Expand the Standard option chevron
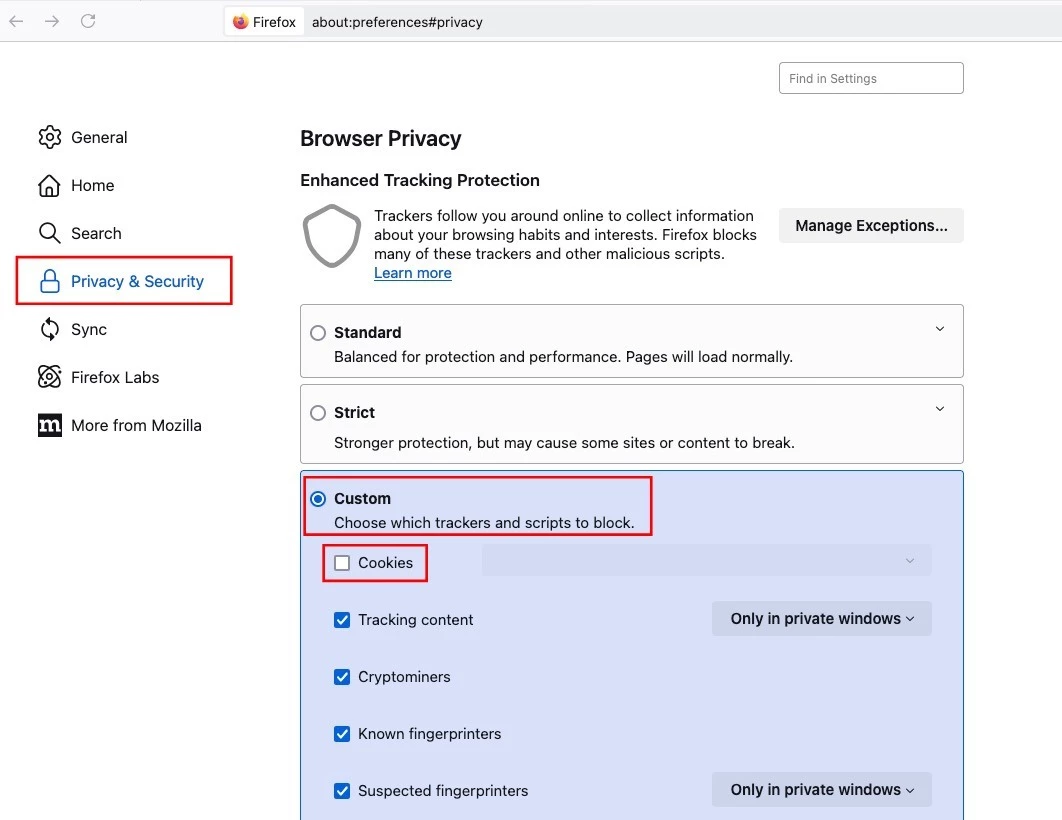Image resolution: width=1062 pixels, height=820 pixels. coord(940,329)
